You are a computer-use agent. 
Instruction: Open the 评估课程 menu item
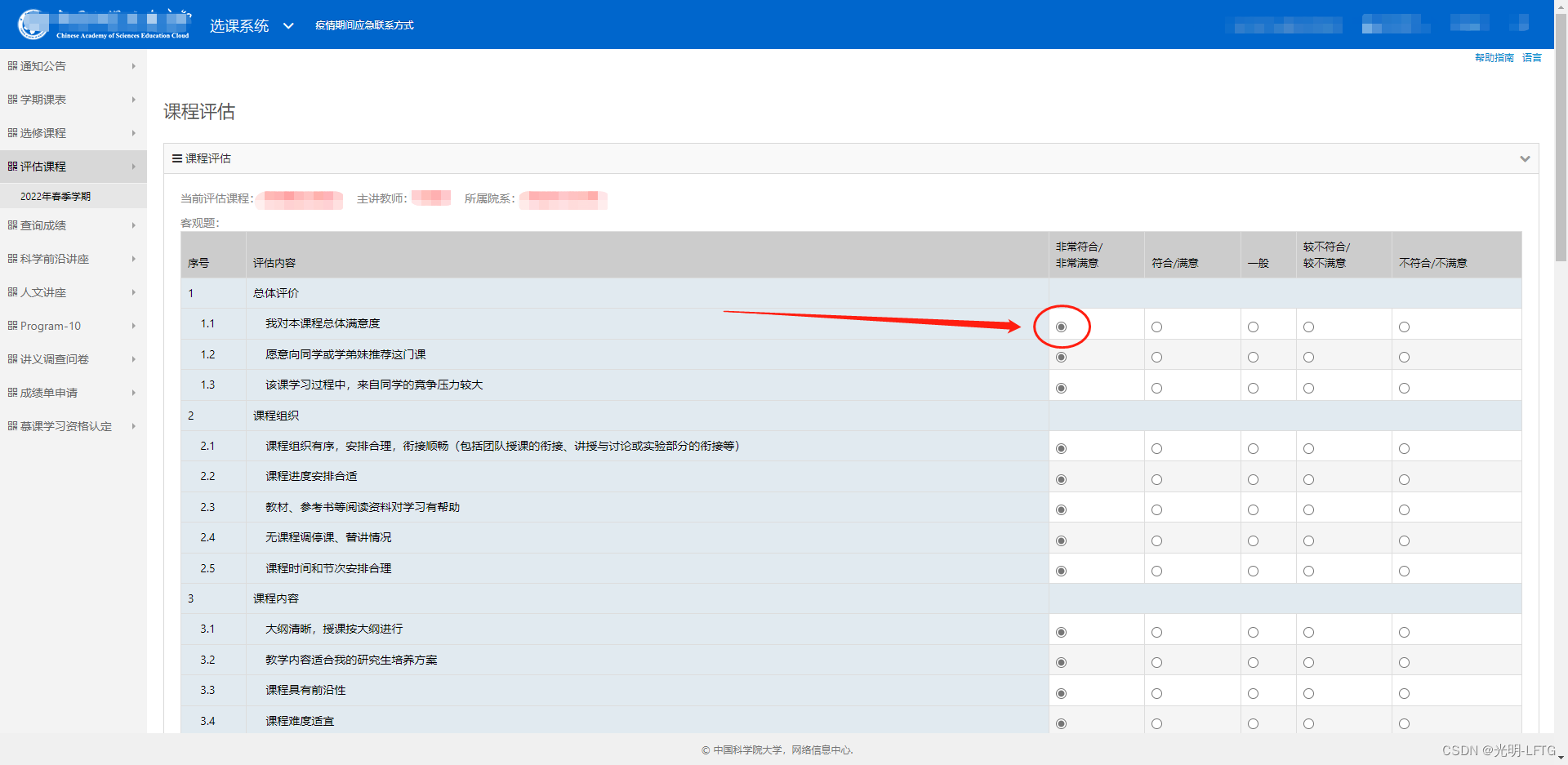coord(73,167)
